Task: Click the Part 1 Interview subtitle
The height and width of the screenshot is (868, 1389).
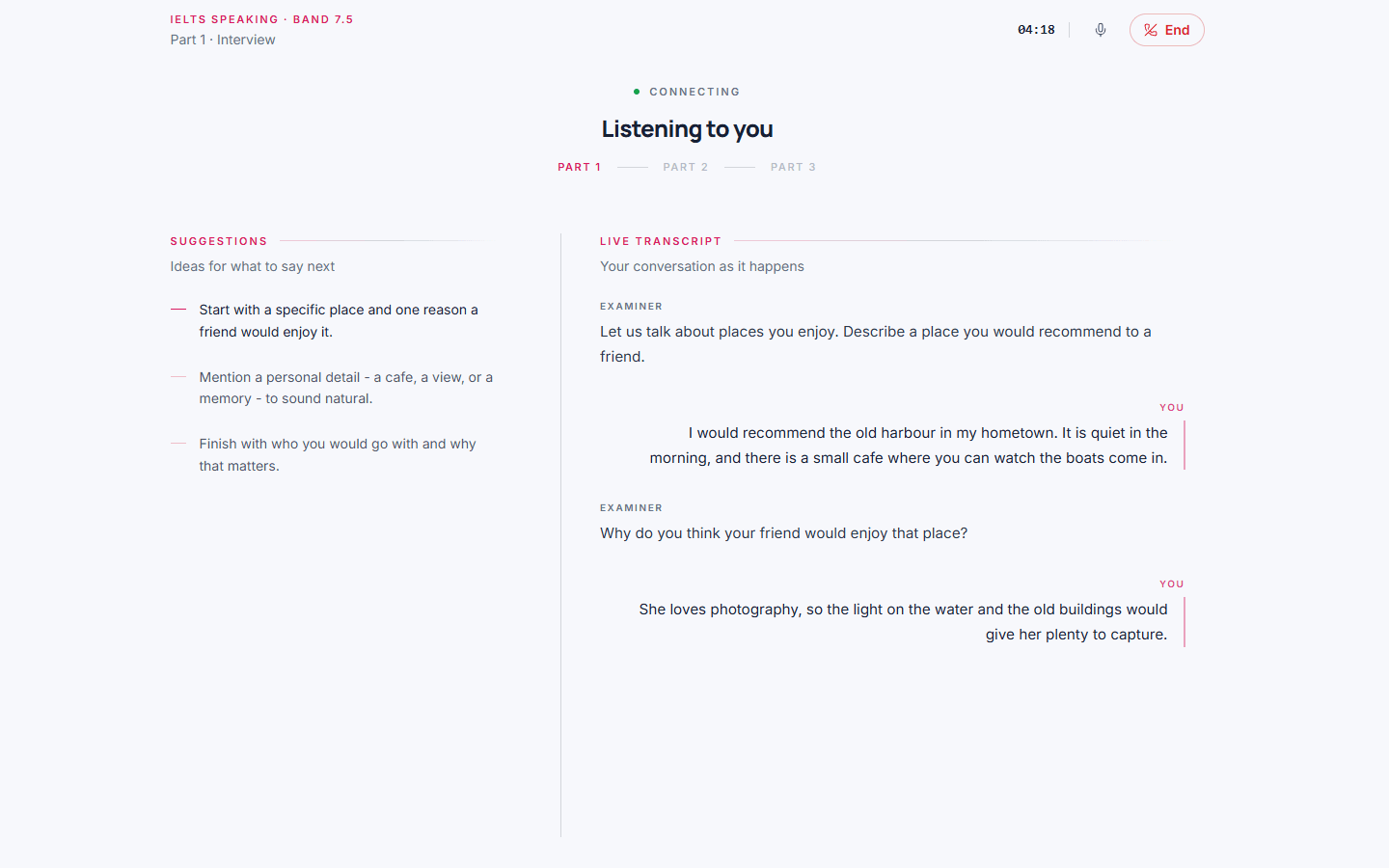Action: 223,40
